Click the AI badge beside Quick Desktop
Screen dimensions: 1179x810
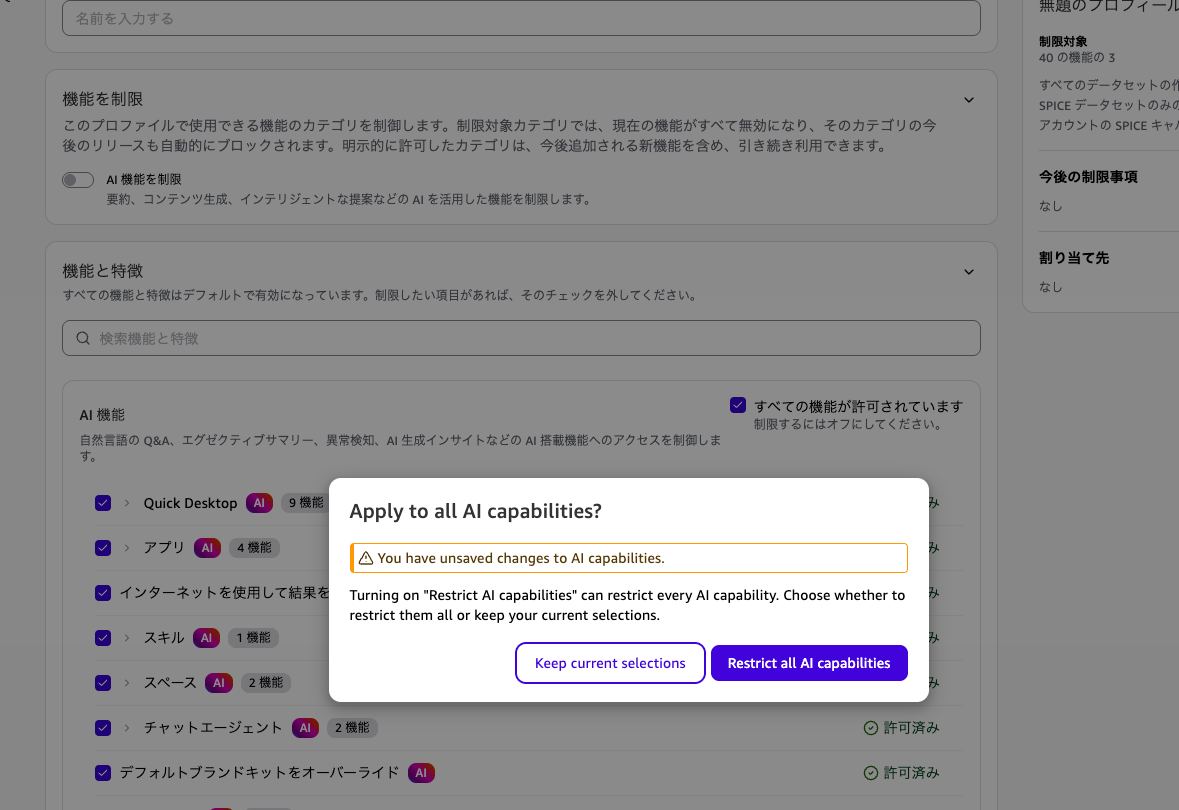point(259,503)
